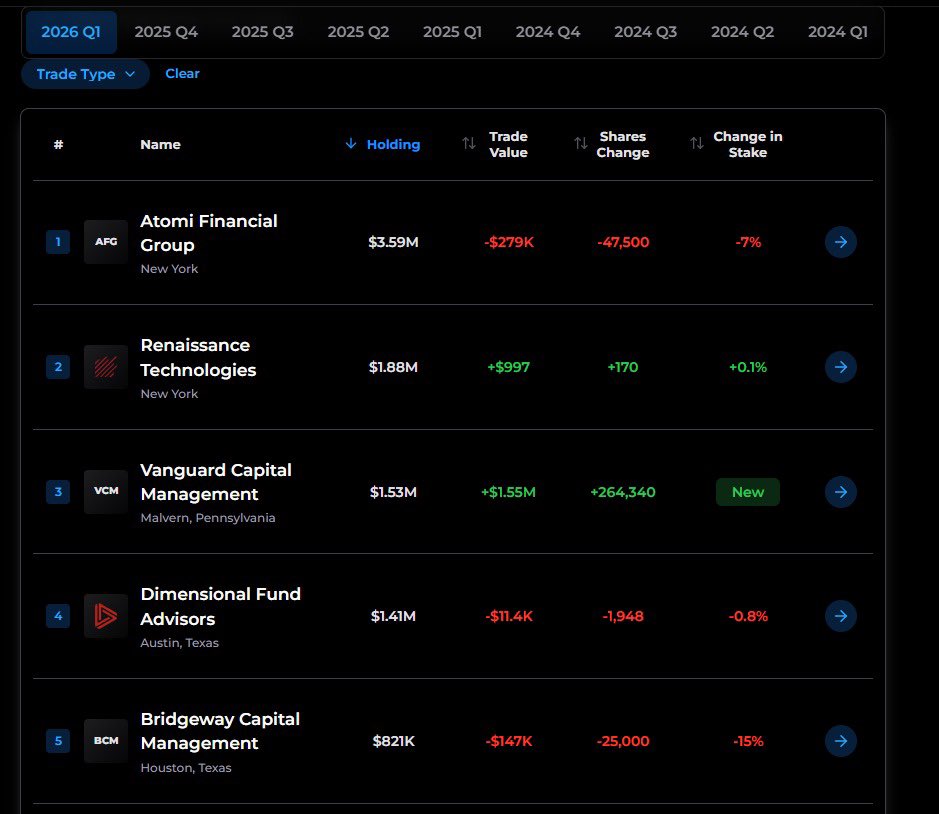939x814 pixels.
Task: Switch to the 2024 Q3 tab
Action: (645, 32)
